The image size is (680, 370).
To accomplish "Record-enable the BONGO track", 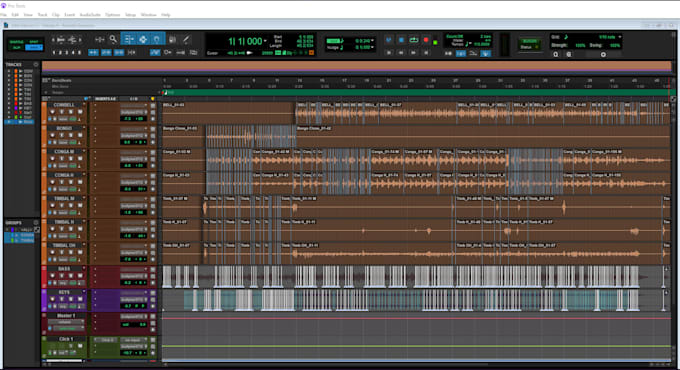I will tap(52, 135).
